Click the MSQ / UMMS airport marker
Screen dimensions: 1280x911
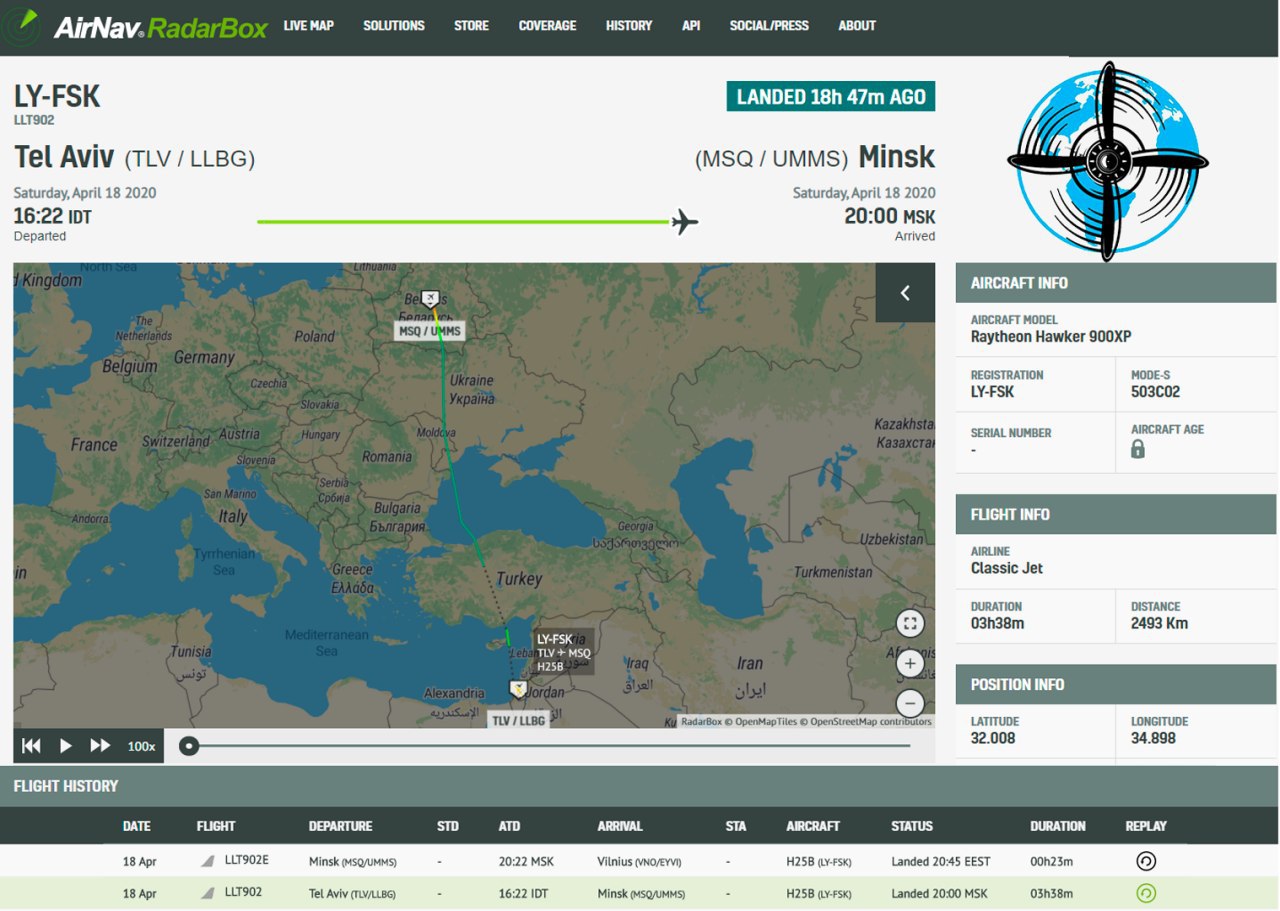pos(430,331)
